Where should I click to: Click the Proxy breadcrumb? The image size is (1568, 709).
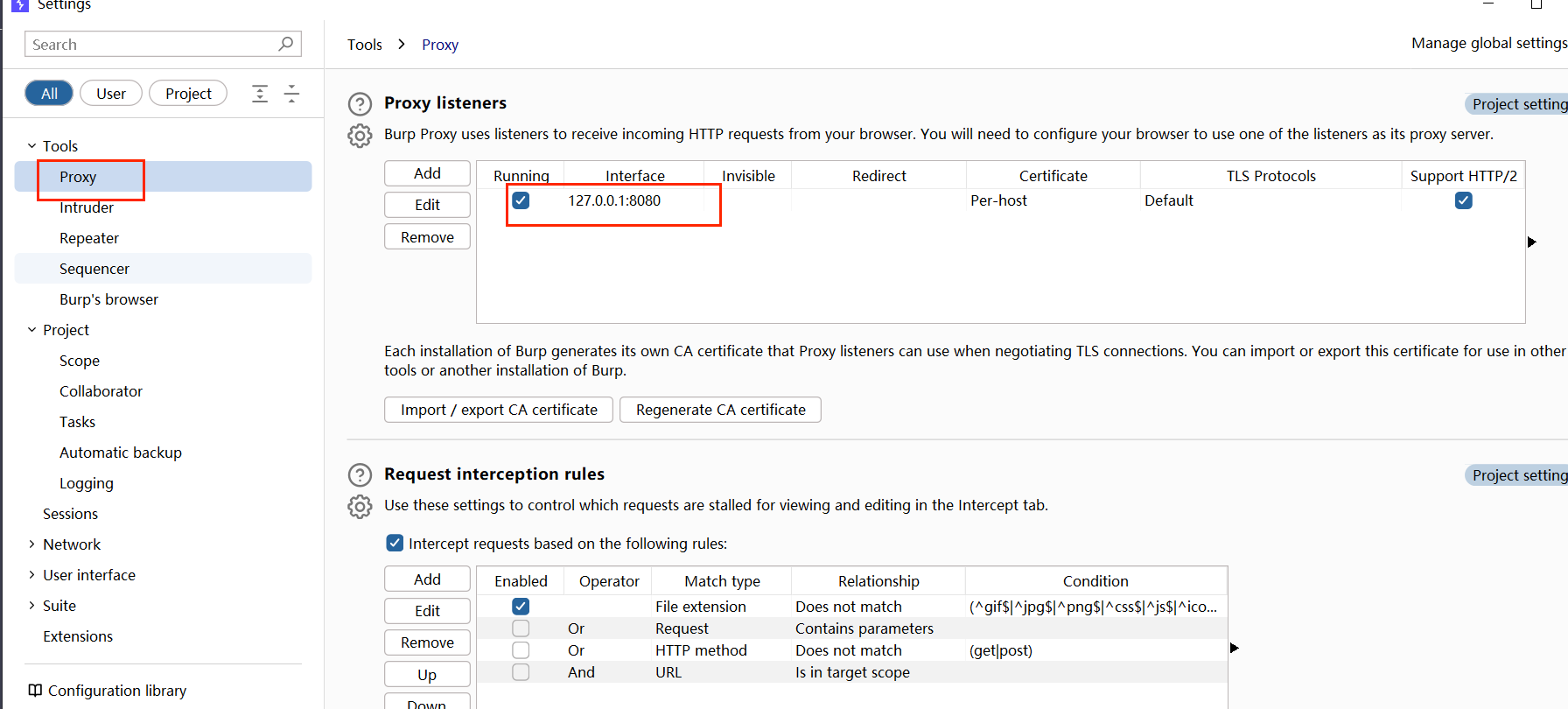pyautogui.click(x=440, y=45)
